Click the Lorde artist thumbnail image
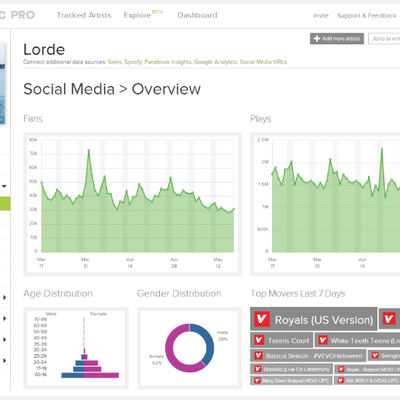This screenshot has height=400, width=400. [3, 83]
